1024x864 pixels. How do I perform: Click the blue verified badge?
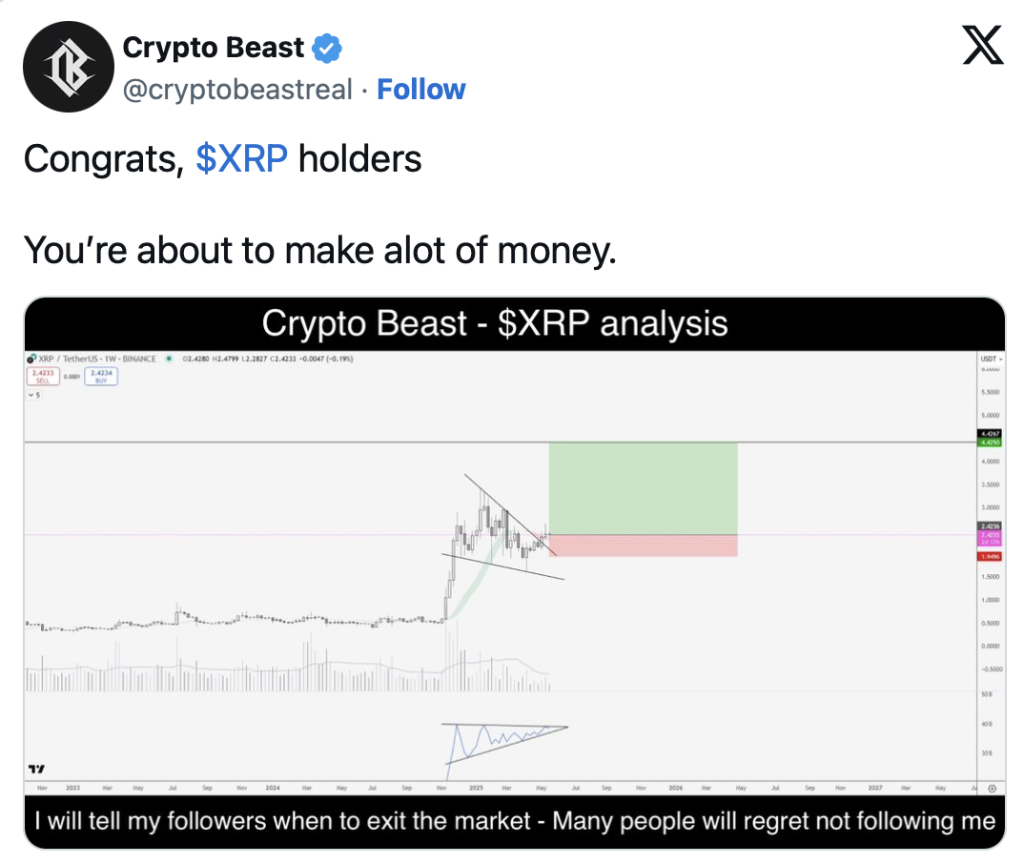point(327,48)
